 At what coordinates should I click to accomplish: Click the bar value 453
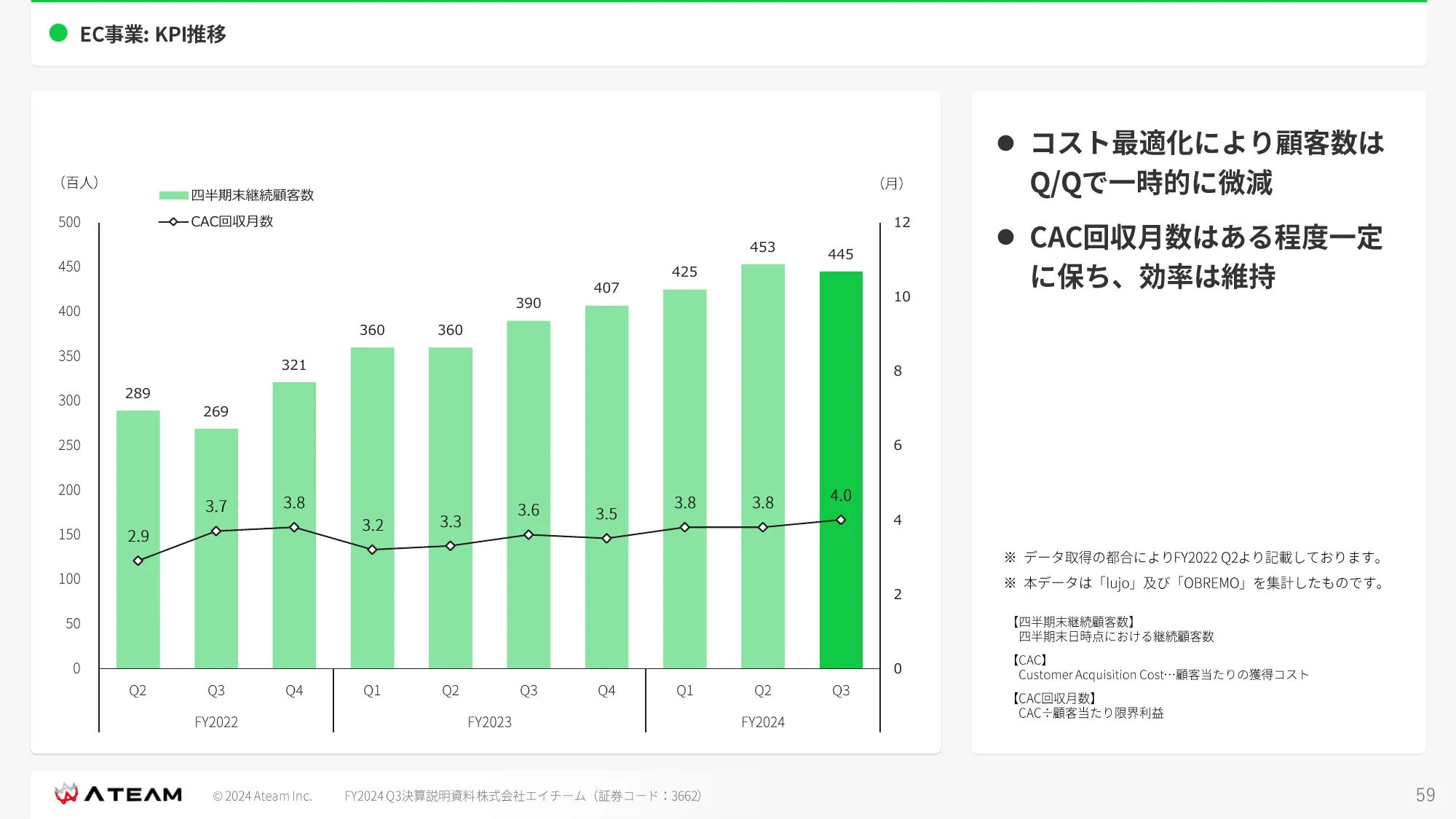[x=762, y=247]
